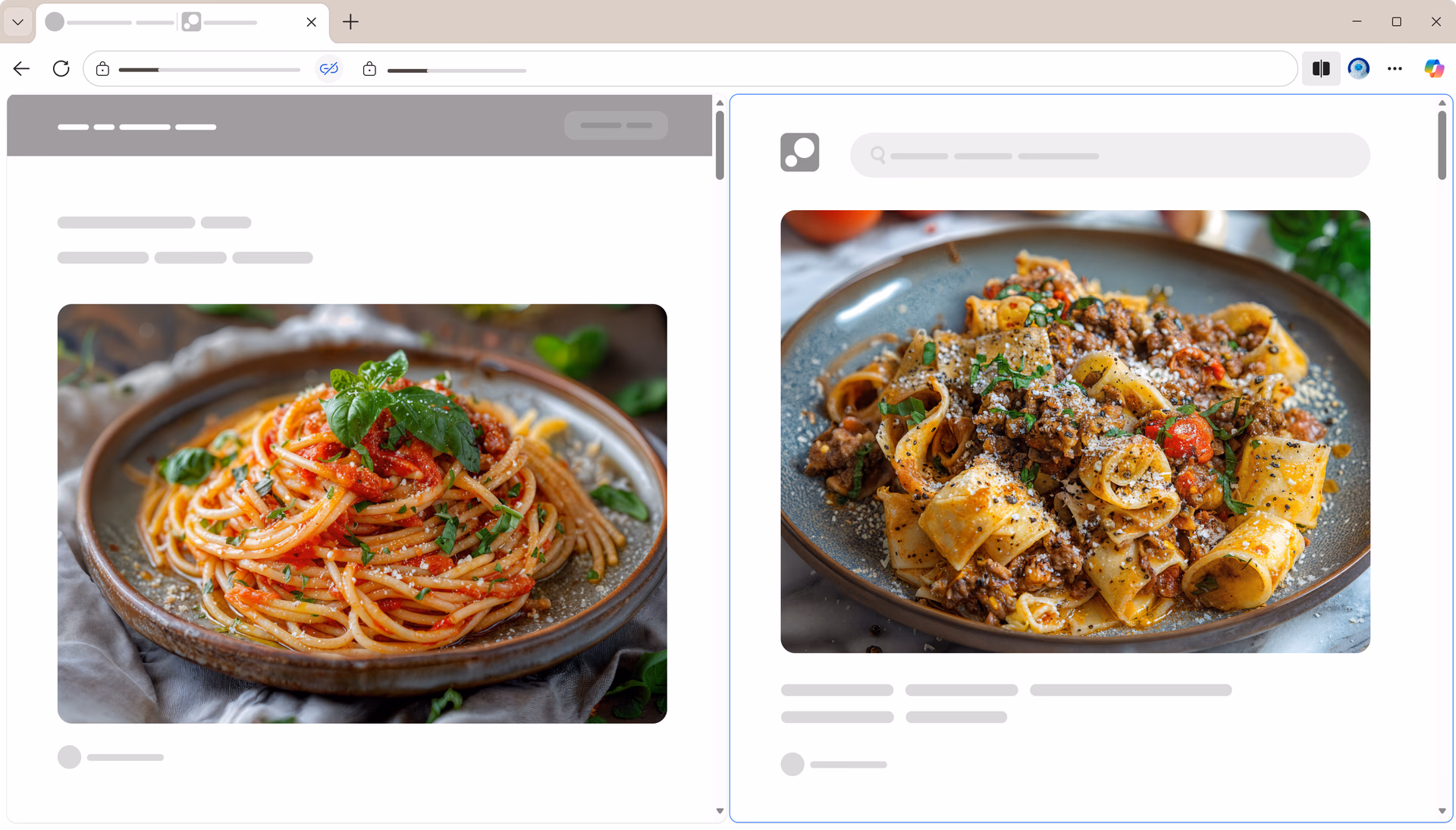Refresh the current page
Screen dimensions: 1456x830
pos(61,69)
